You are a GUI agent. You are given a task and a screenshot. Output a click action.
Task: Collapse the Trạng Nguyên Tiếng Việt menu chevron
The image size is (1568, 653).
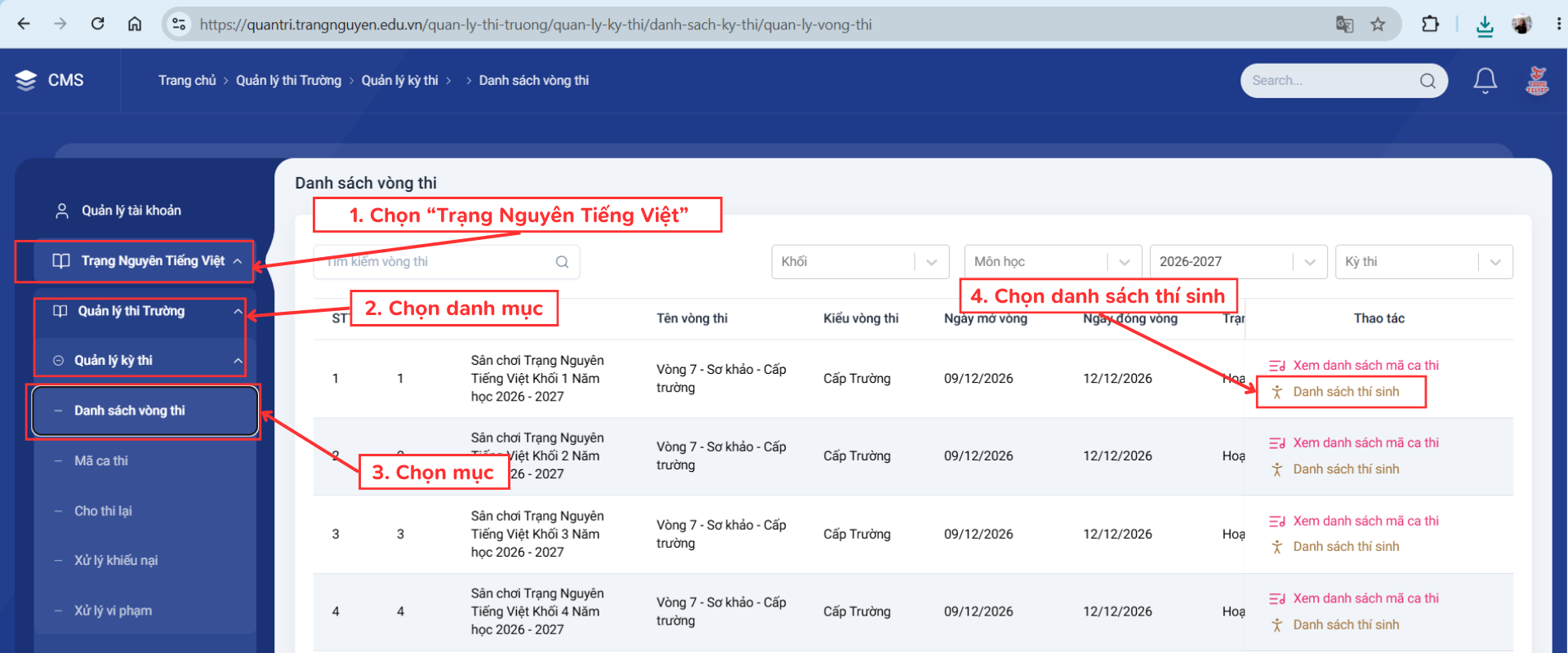[238, 261]
